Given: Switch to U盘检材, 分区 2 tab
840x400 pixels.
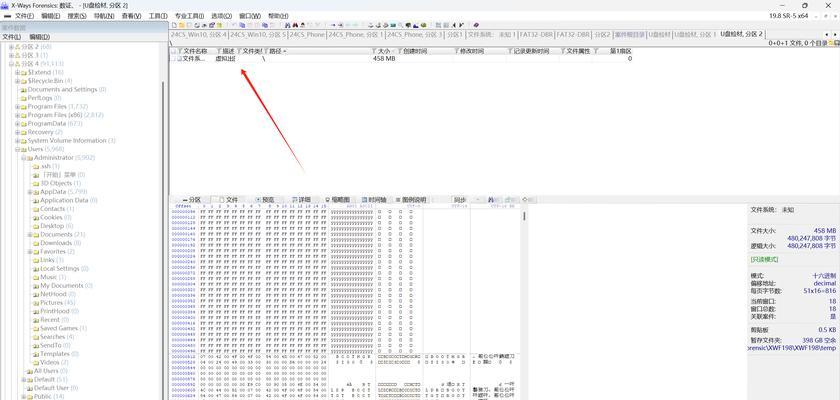Looking at the screenshot, I should pyautogui.click(x=741, y=34).
